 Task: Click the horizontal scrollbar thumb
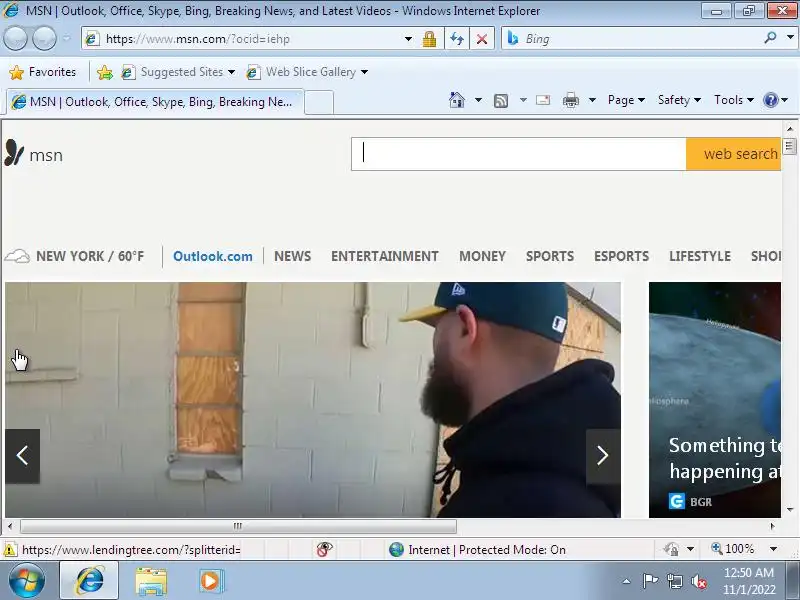(x=238, y=526)
